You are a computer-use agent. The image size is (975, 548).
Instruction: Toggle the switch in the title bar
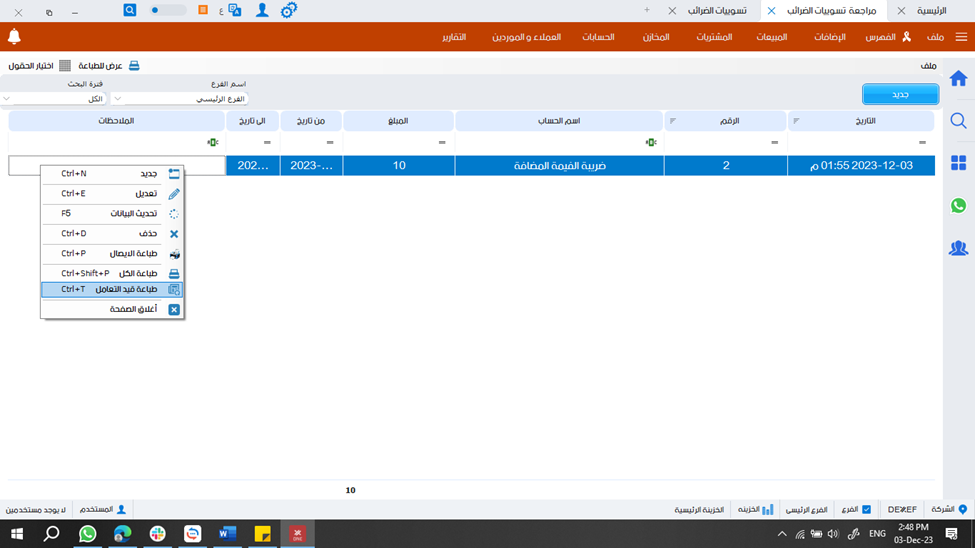[167, 10]
